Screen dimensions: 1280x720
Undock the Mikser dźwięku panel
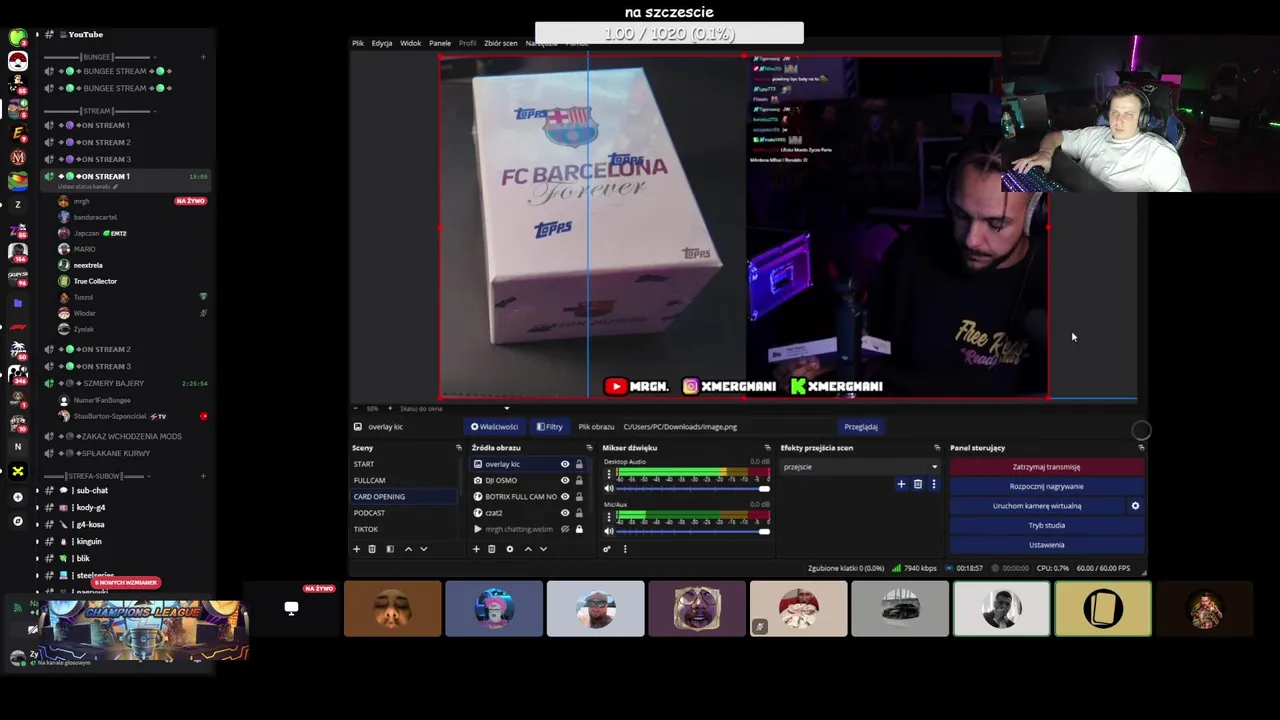point(767,448)
